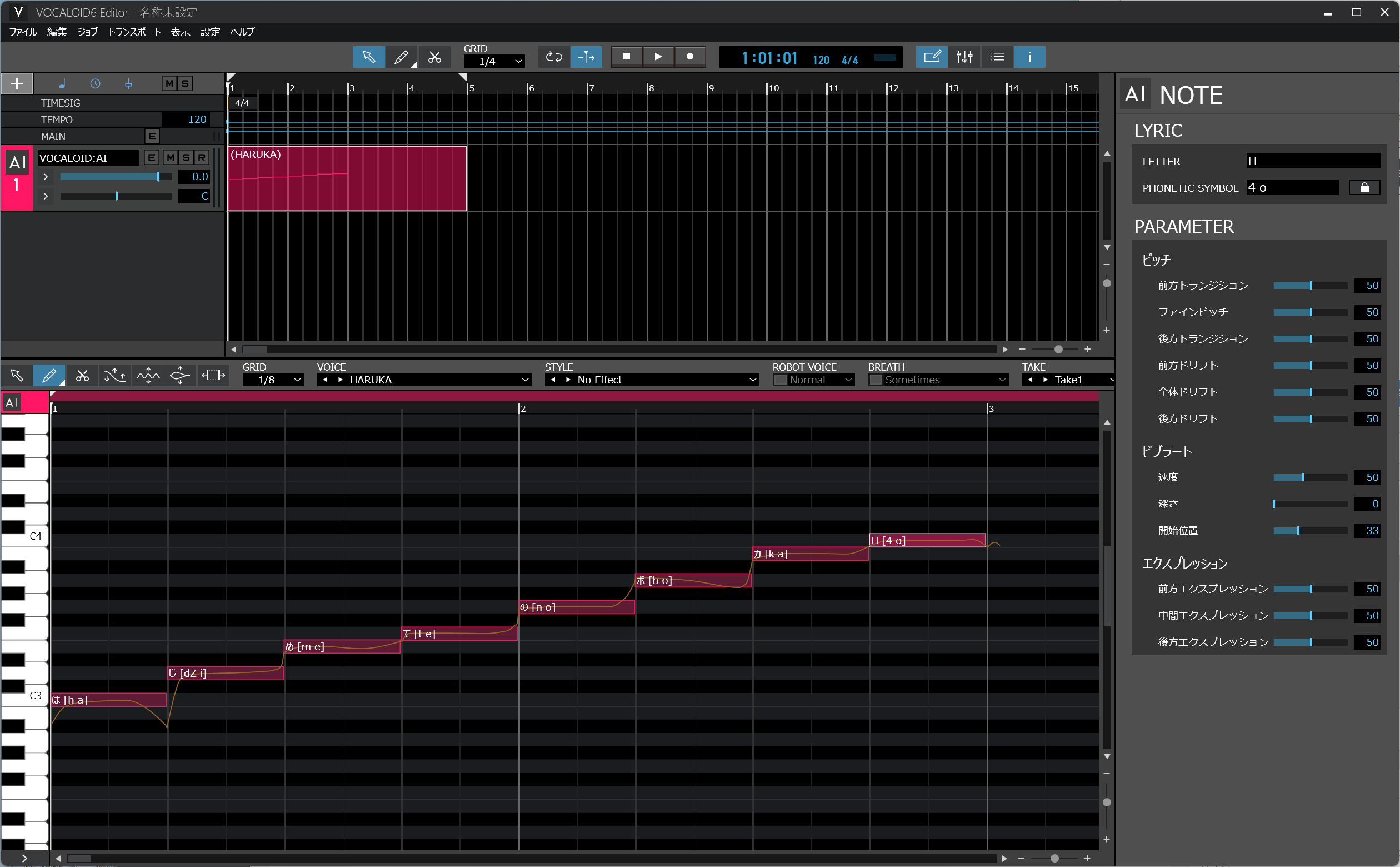Open the piano roll GRID 1/8 dropdown
This screenshot has width=1400, height=867.
coord(273,380)
